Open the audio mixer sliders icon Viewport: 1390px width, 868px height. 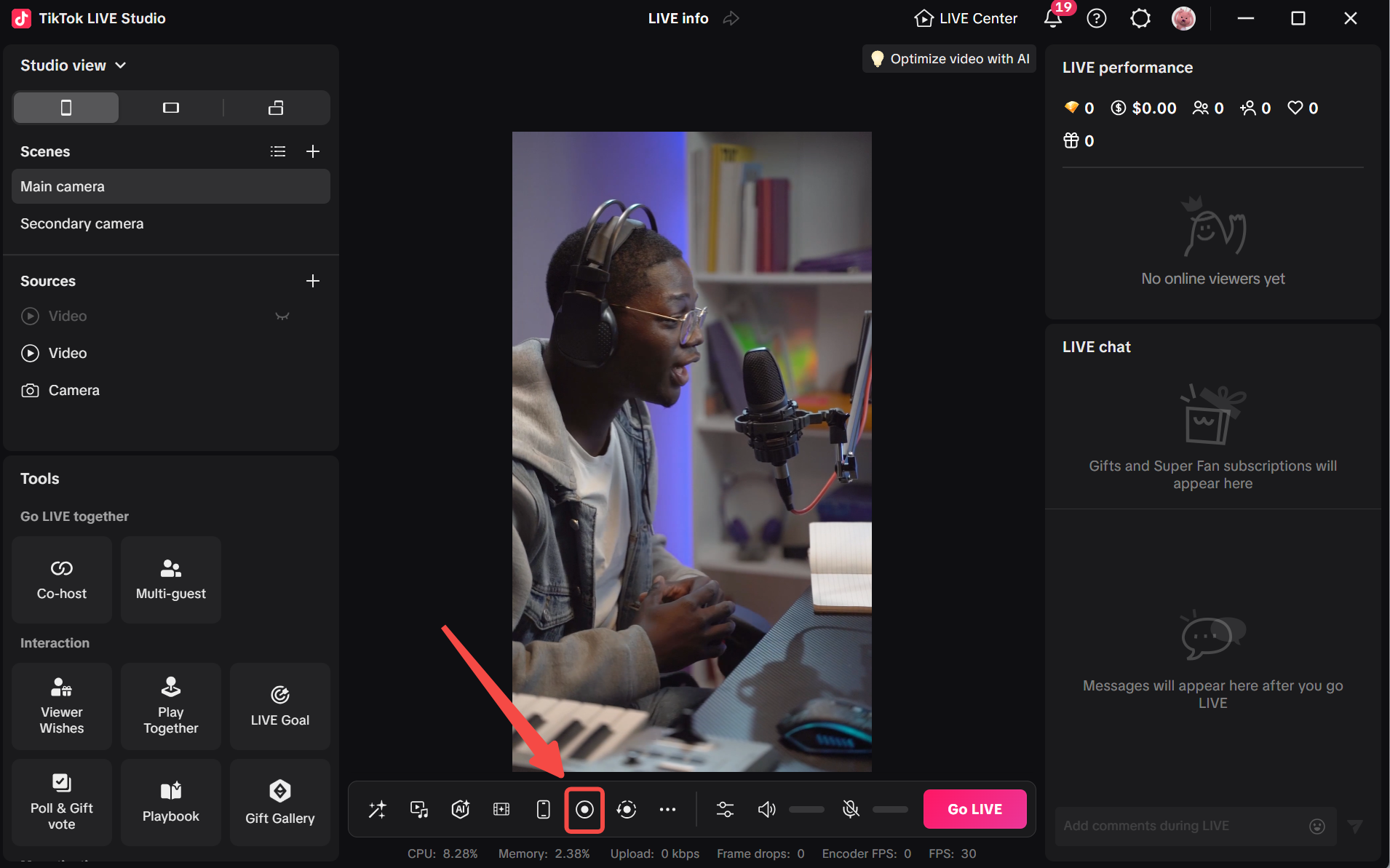coord(725,809)
